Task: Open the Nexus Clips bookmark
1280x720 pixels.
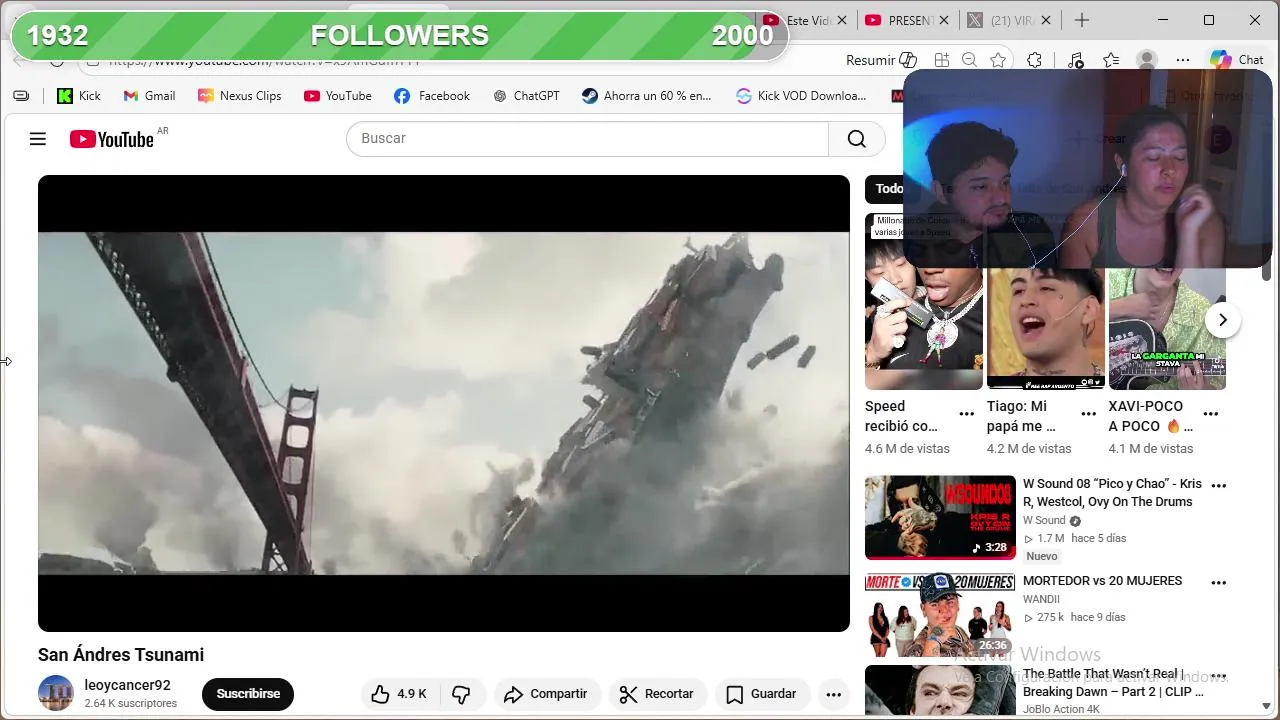Action: click(x=239, y=96)
